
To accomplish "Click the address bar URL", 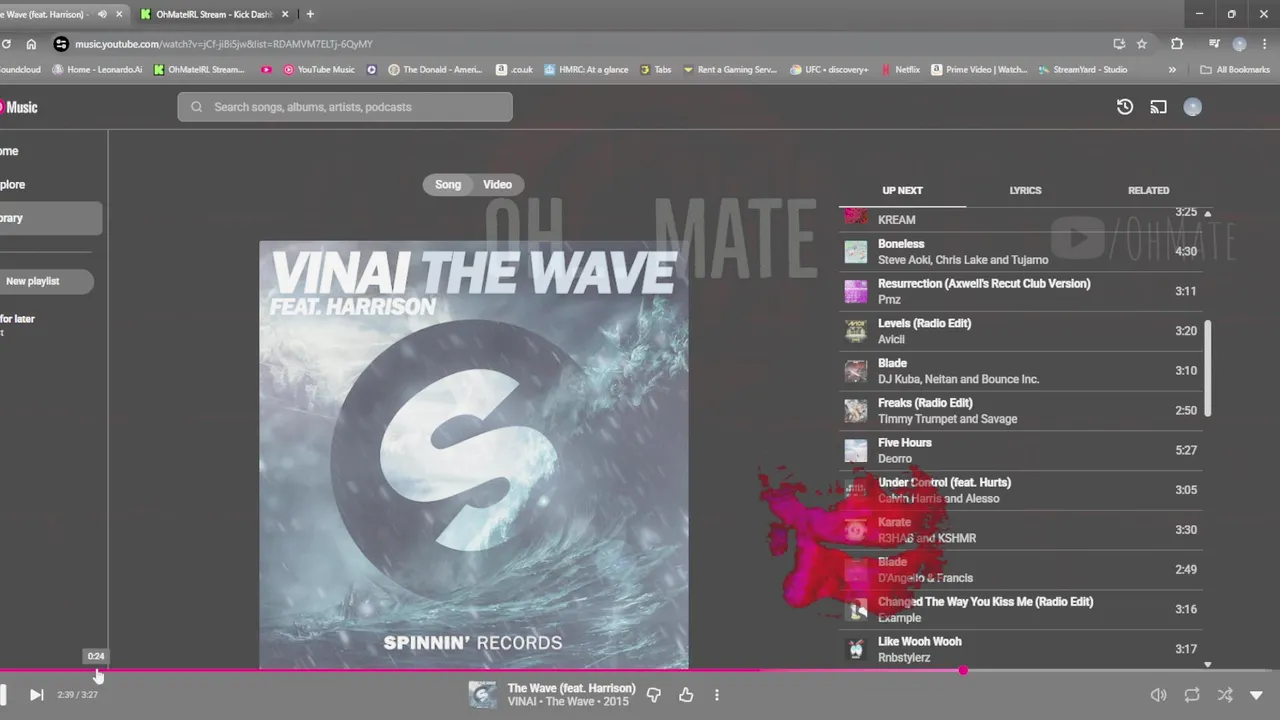I will pyautogui.click(x=224, y=44).
